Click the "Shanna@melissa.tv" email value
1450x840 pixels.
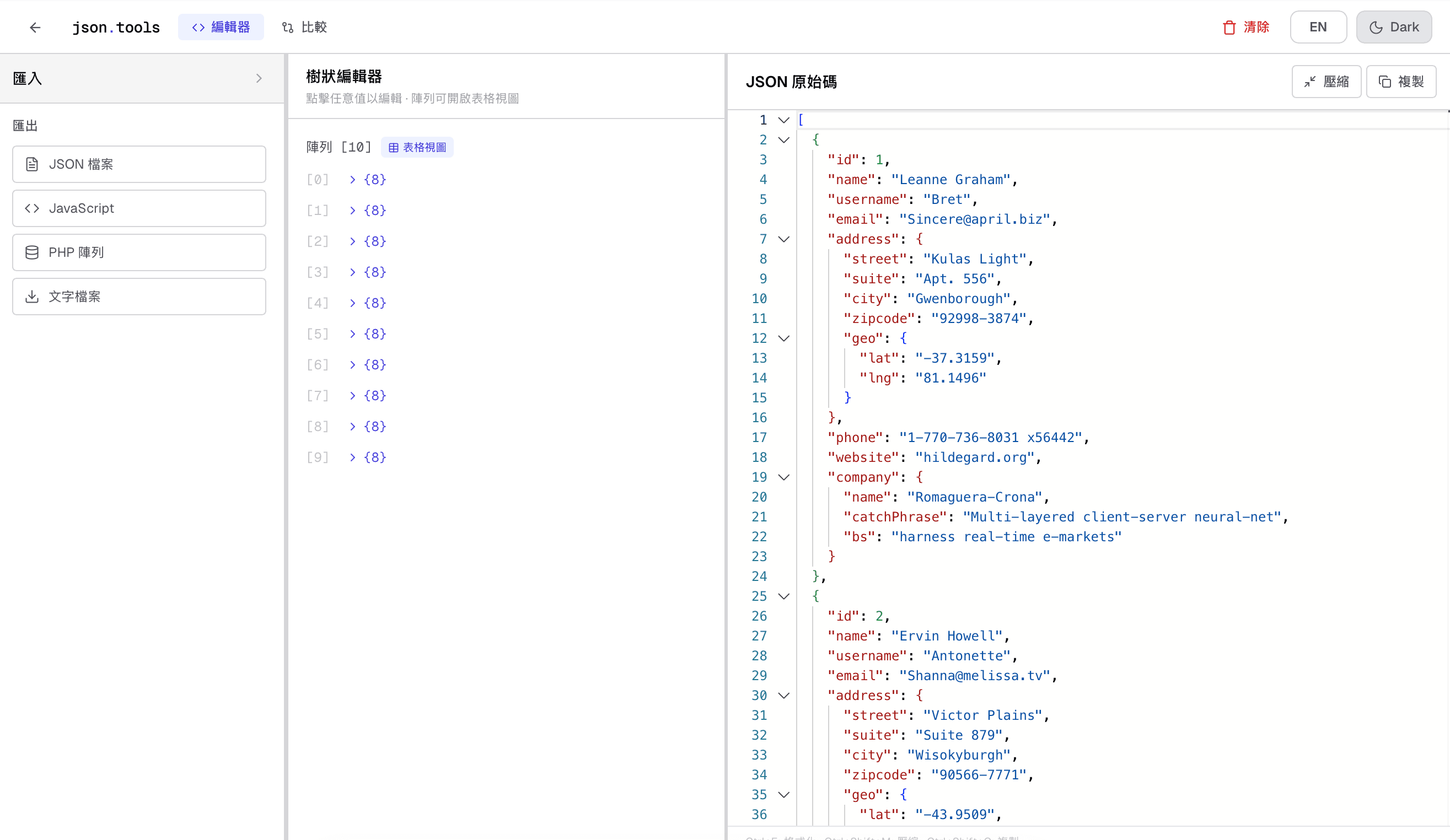pos(975,675)
